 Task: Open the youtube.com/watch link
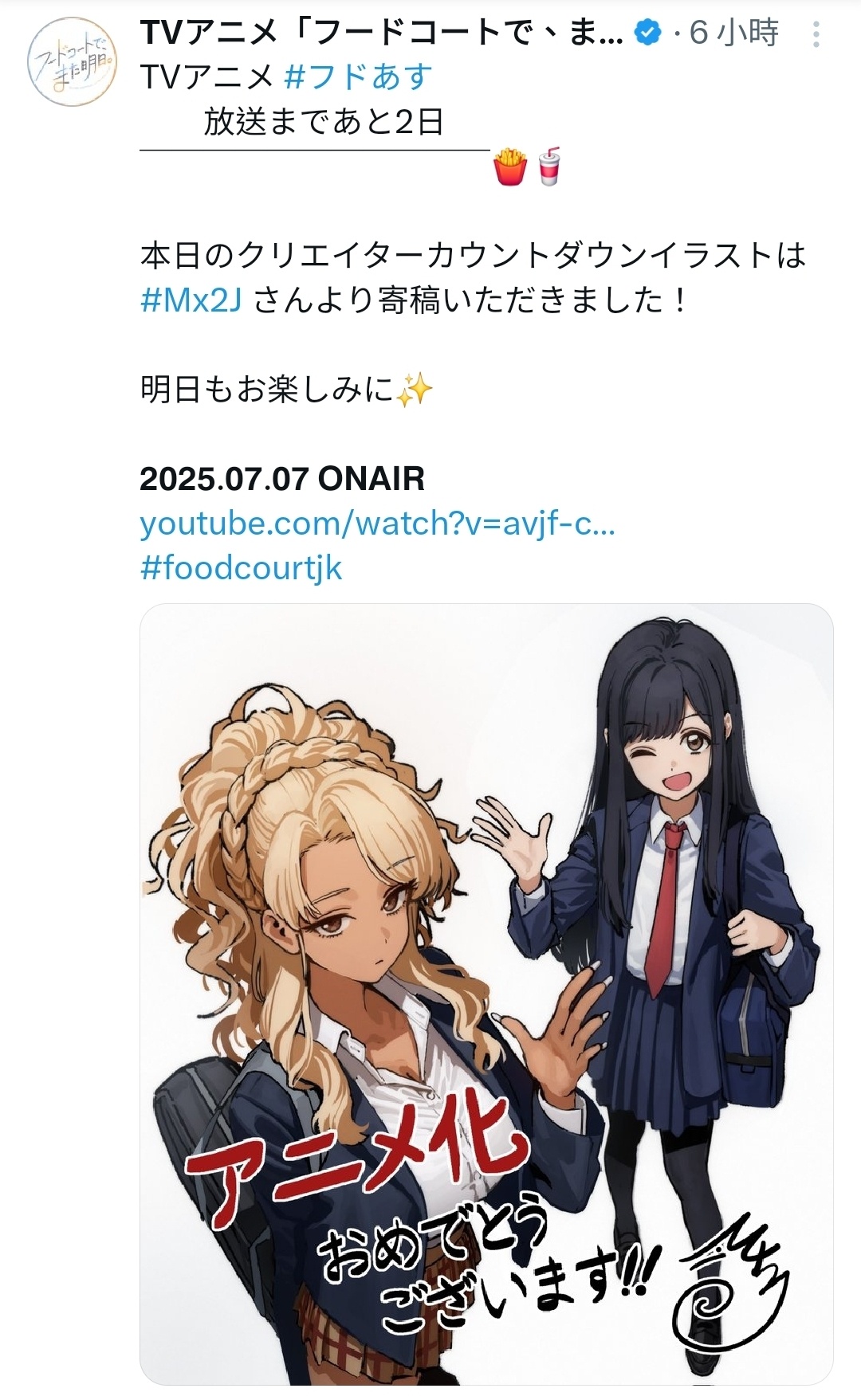(x=377, y=524)
